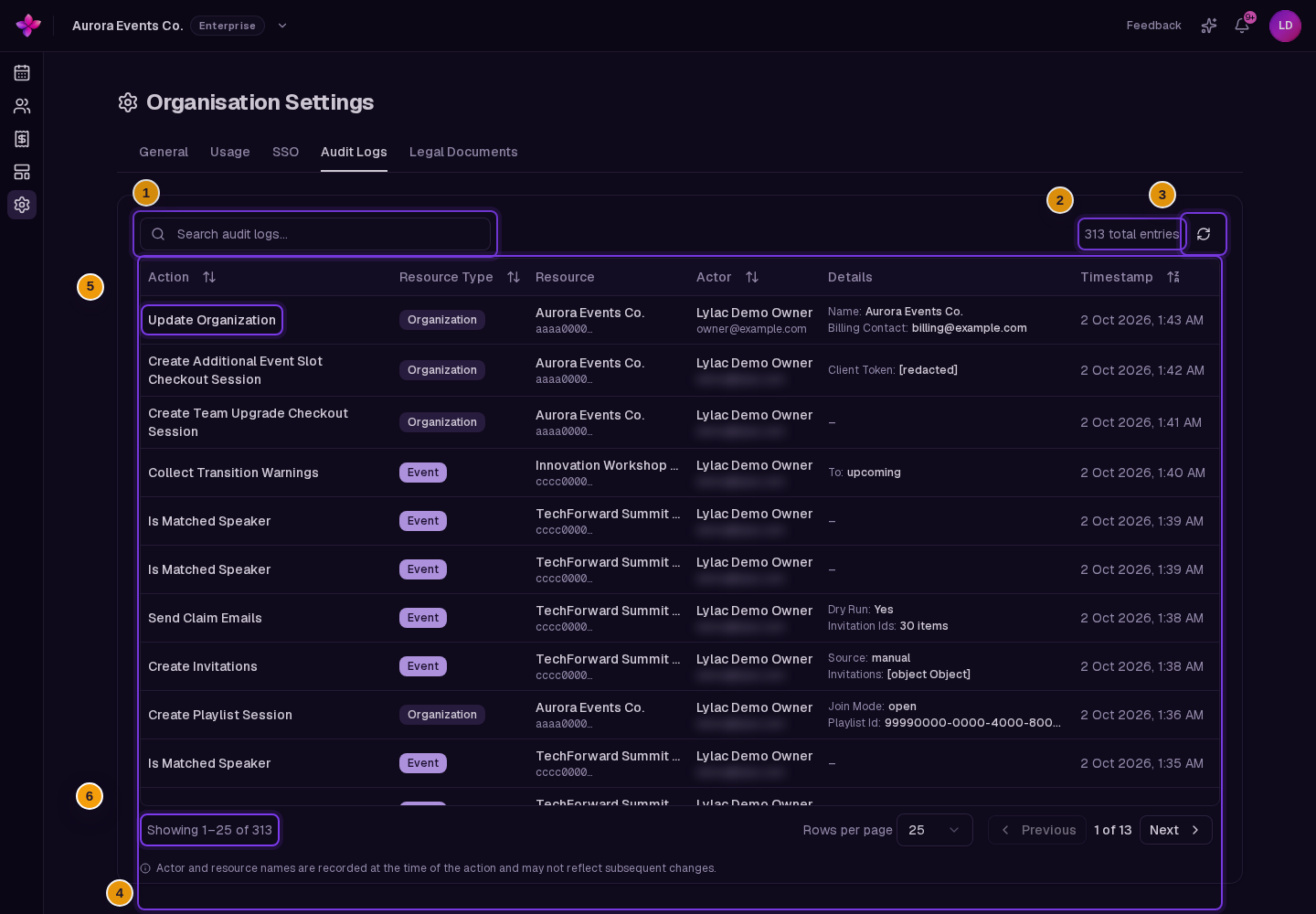
Task: Focus the Search audit logs field
Action: pos(315,234)
